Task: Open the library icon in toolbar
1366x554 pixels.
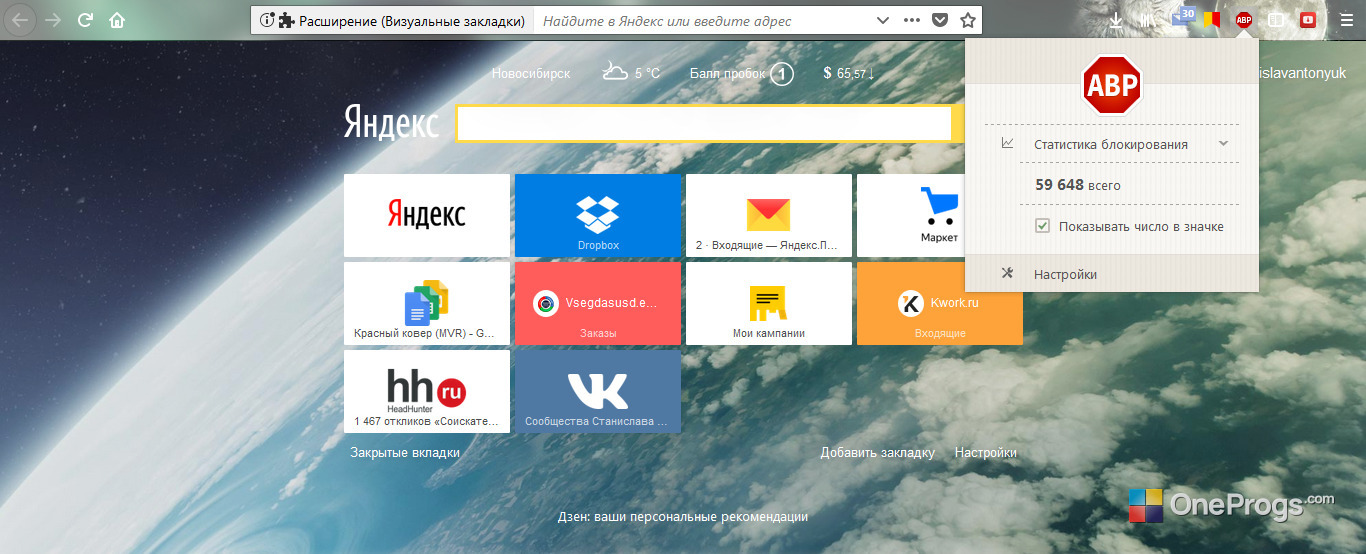Action: (x=1148, y=20)
